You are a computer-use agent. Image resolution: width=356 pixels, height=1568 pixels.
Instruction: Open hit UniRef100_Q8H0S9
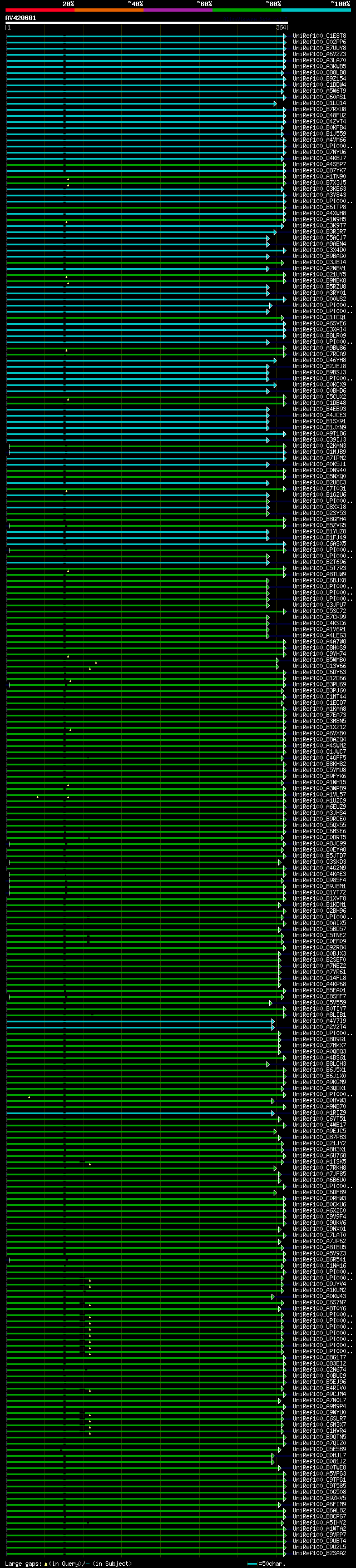319,647
